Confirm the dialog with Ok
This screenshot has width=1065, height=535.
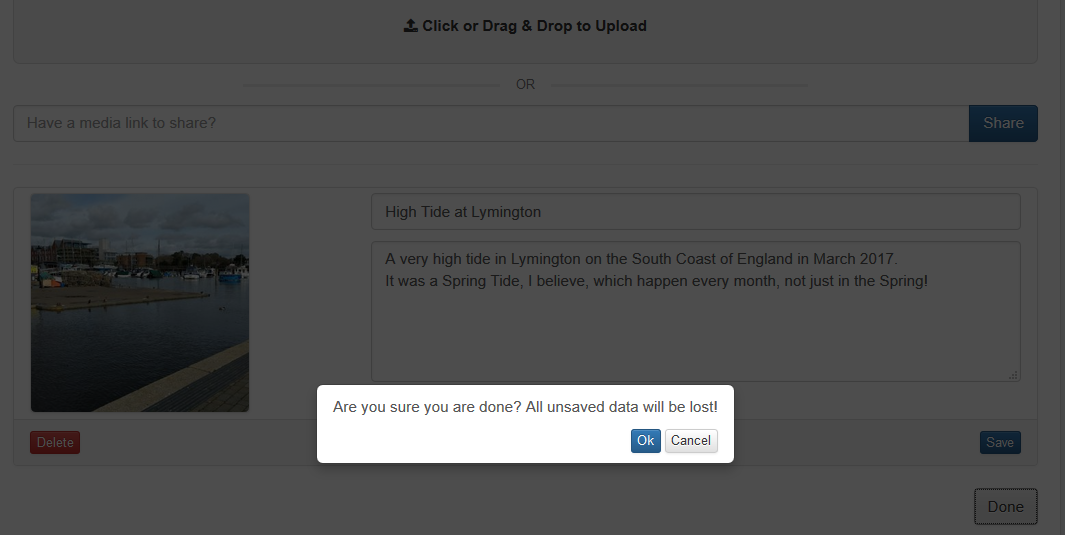coord(645,441)
